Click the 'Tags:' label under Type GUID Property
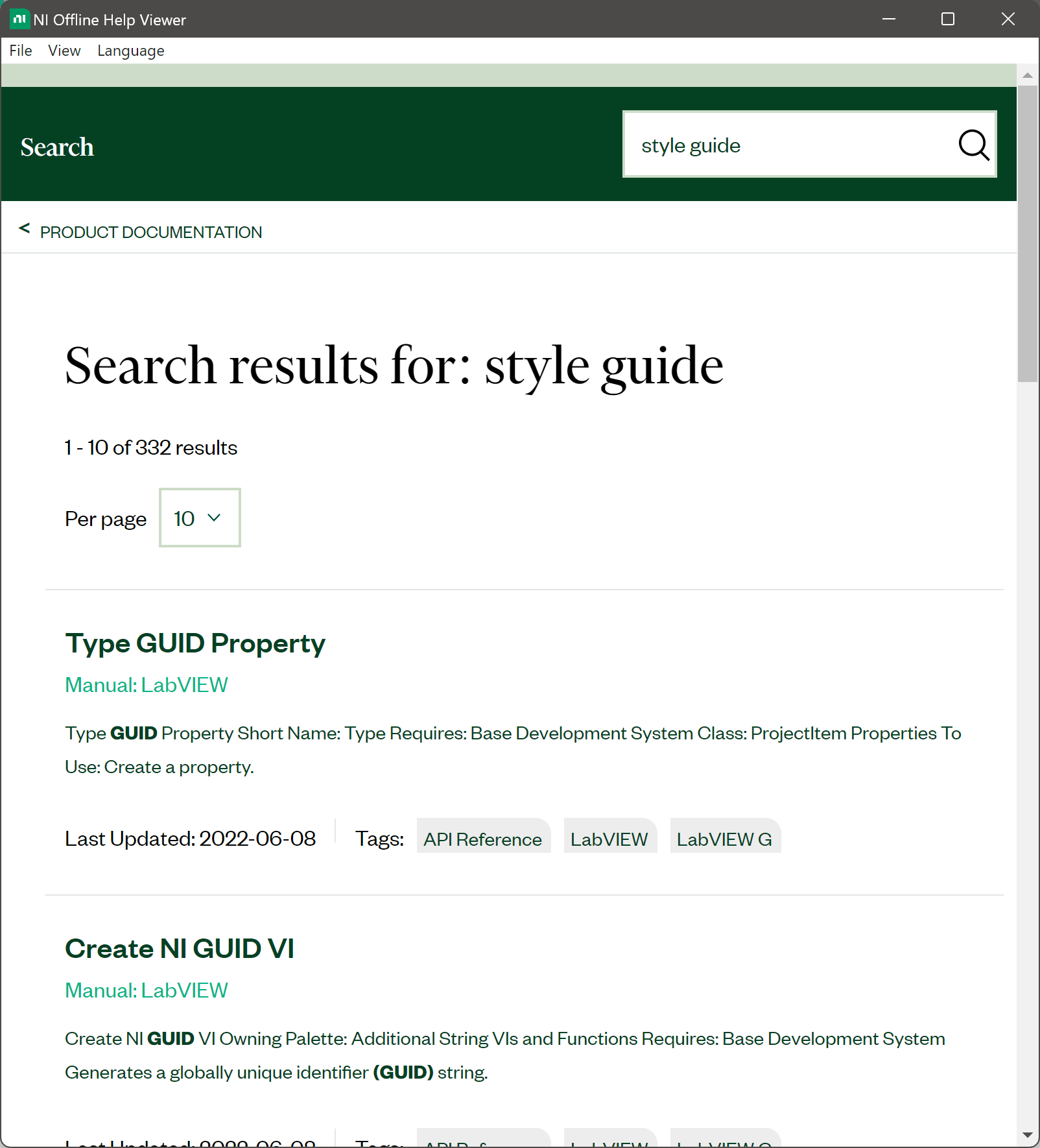The image size is (1040, 1148). pos(379,839)
